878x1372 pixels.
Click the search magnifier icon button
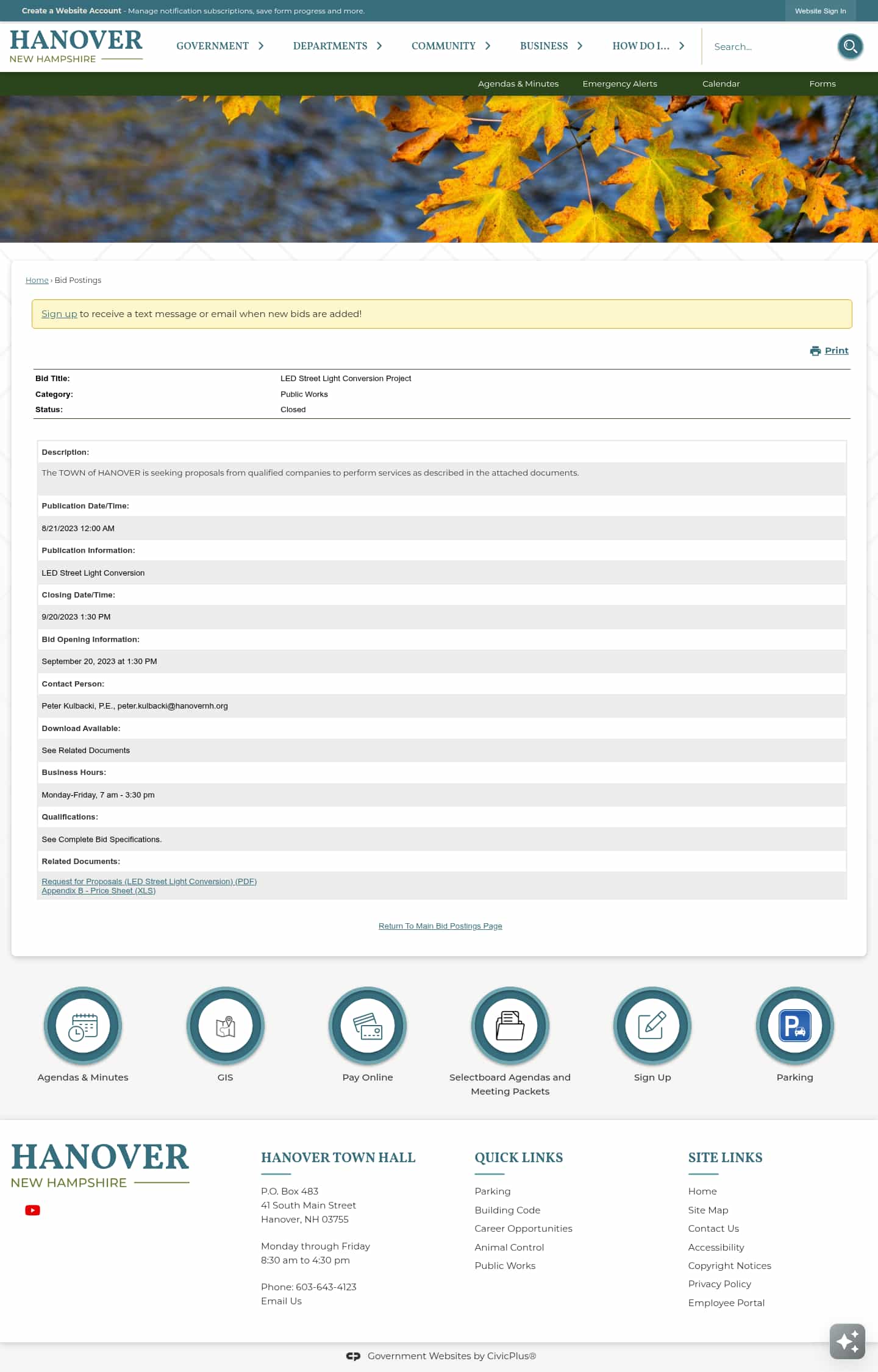click(x=850, y=46)
